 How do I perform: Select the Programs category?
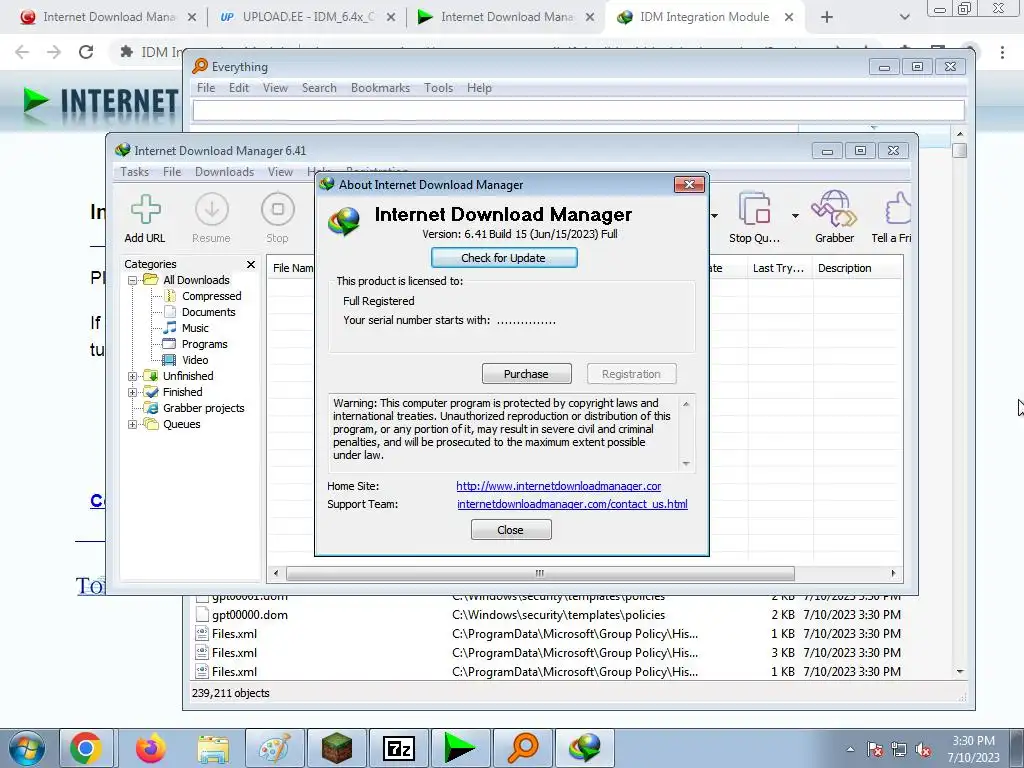(204, 344)
